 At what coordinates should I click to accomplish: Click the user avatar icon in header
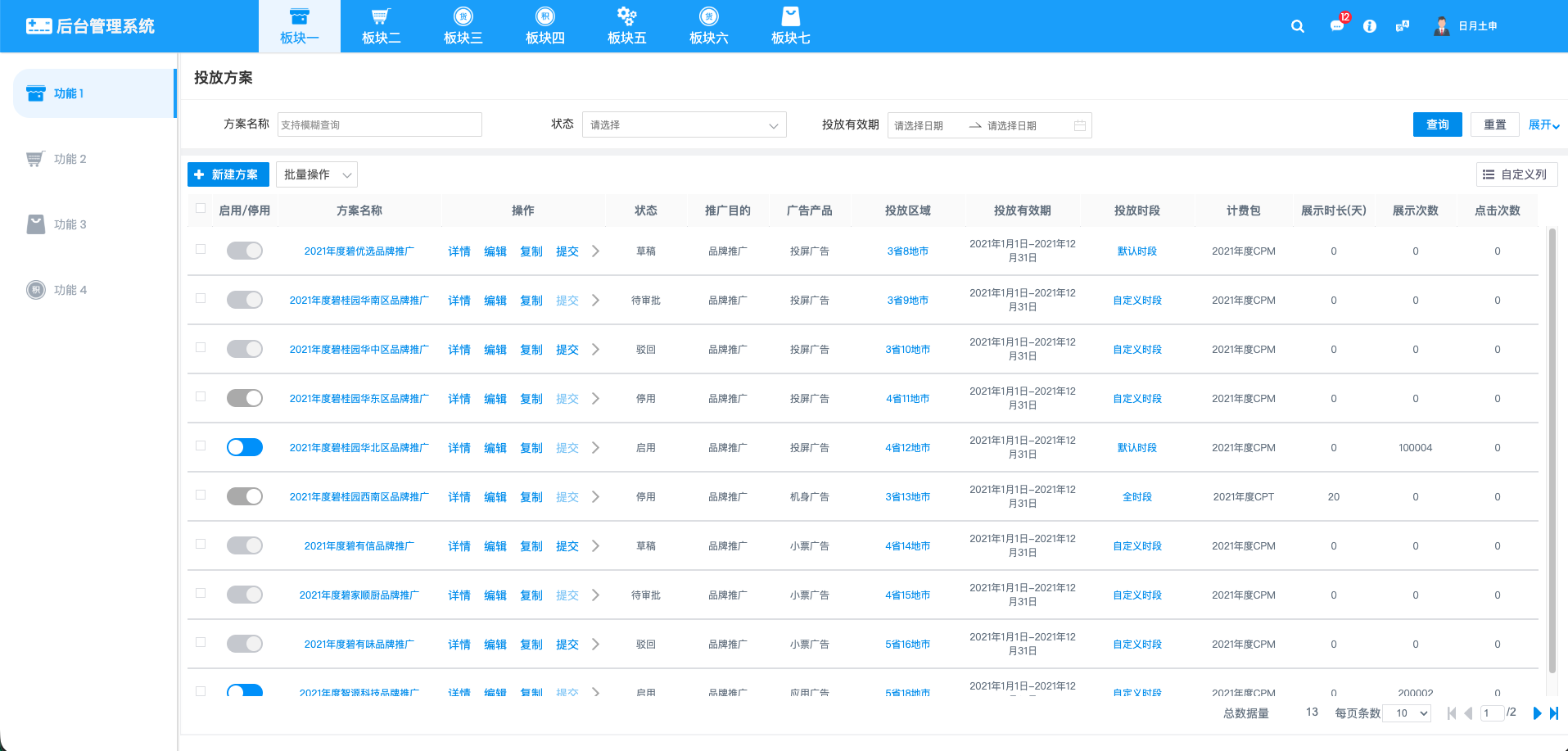pos(1441,26)
